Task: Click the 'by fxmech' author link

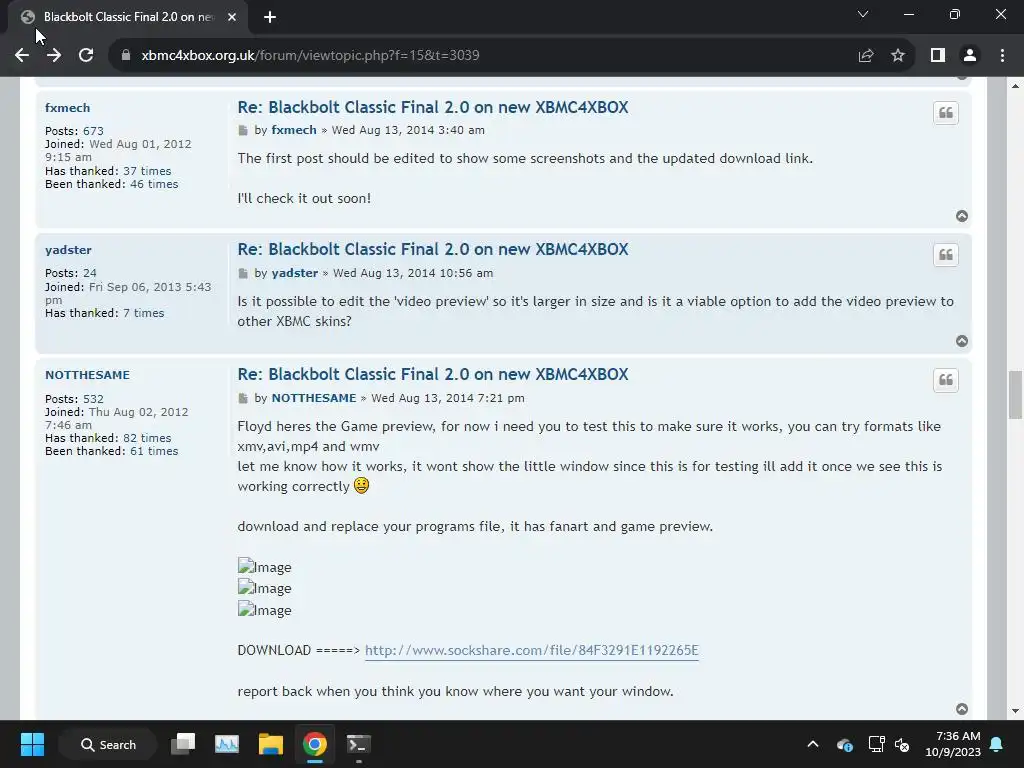Action: (294, 130)
